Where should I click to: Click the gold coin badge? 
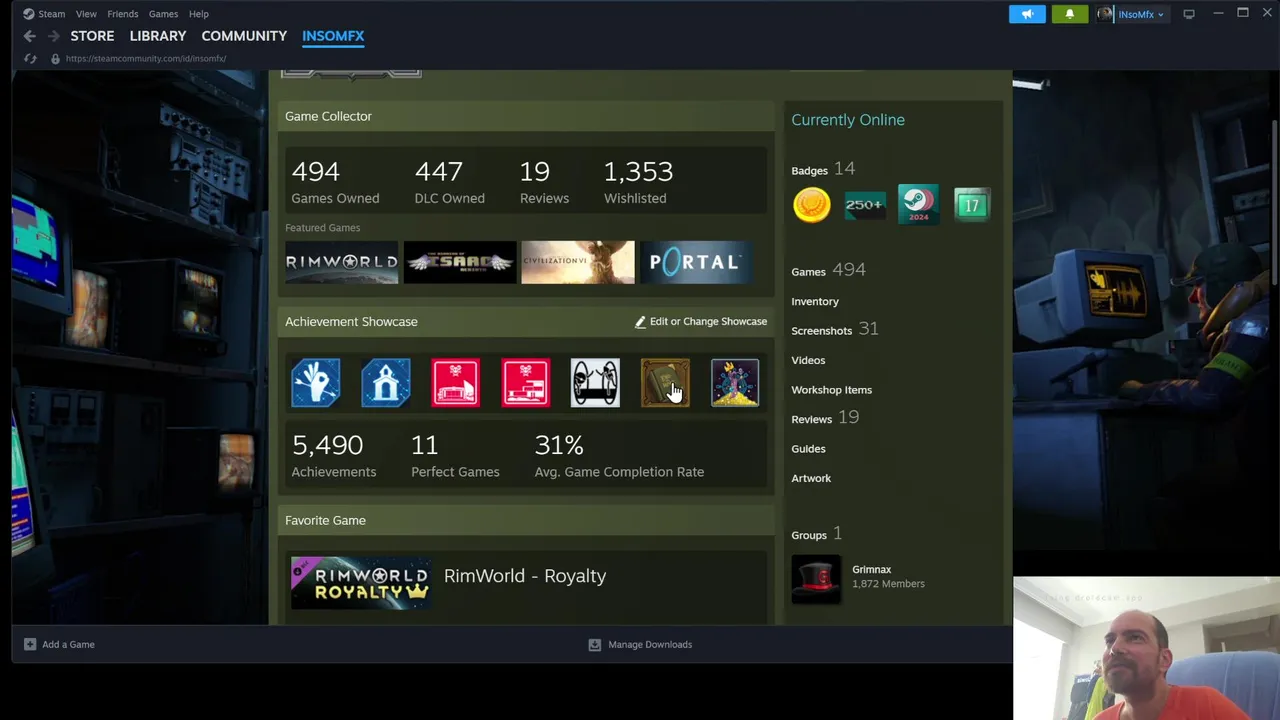(812, 205)
